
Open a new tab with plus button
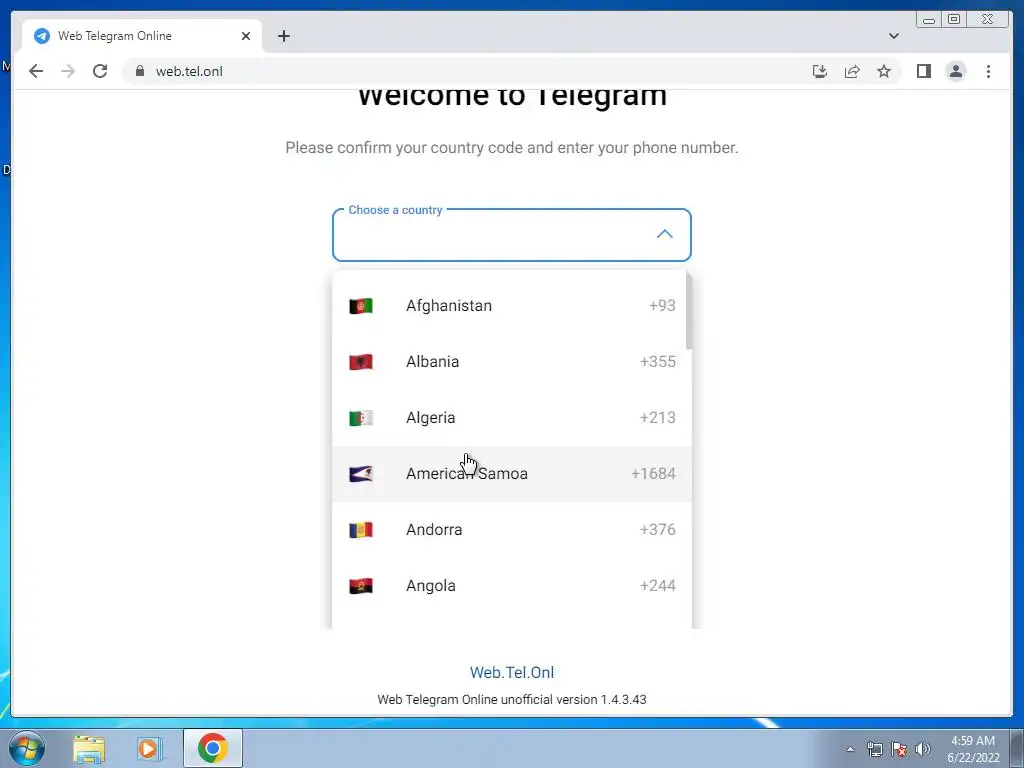tap(283, 36)
